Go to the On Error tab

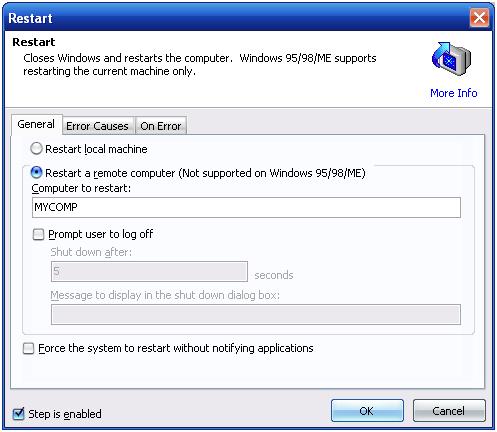pyautogui.click(x=161, y=126)
